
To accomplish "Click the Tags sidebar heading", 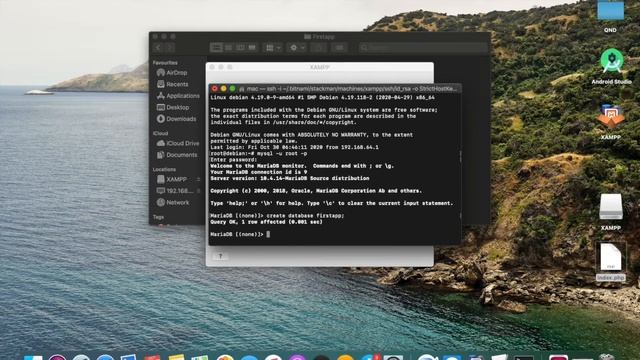I will coord(158,217).
